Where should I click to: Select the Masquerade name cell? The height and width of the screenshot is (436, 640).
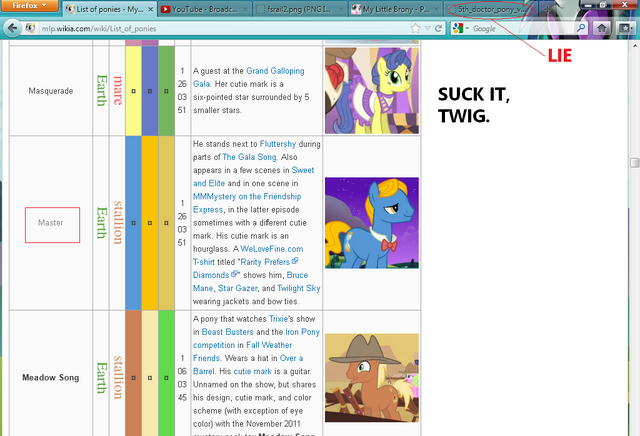click(x=51, y=91)
